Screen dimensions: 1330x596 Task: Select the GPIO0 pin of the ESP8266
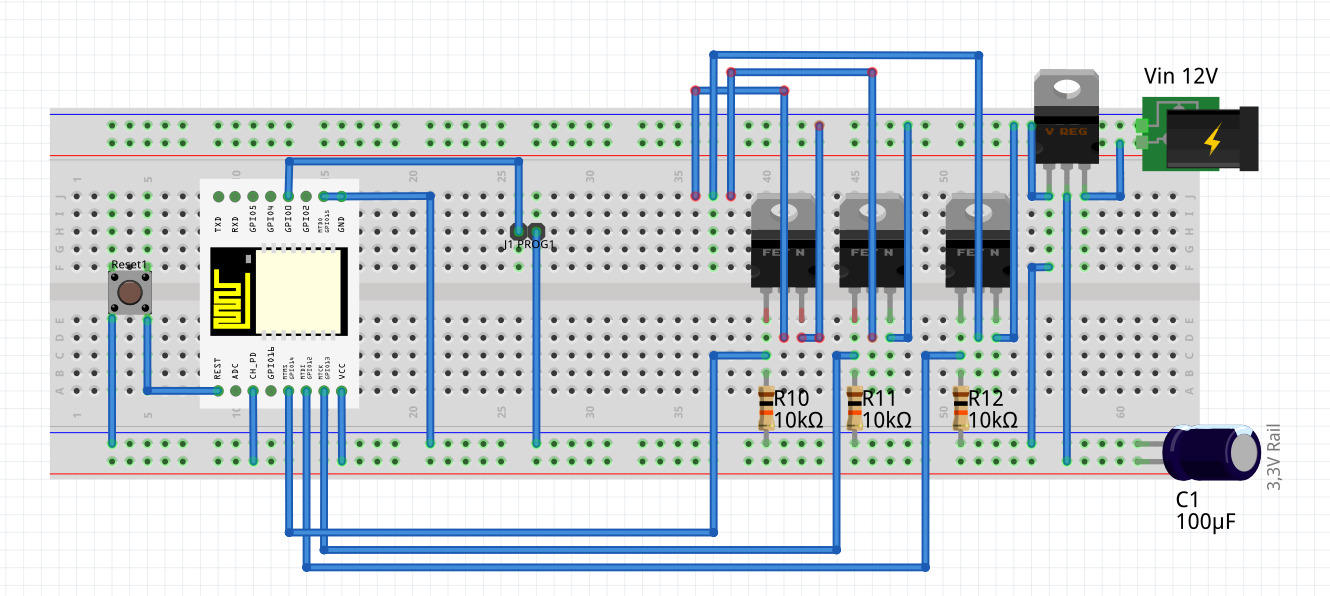[x=288, y=196]
